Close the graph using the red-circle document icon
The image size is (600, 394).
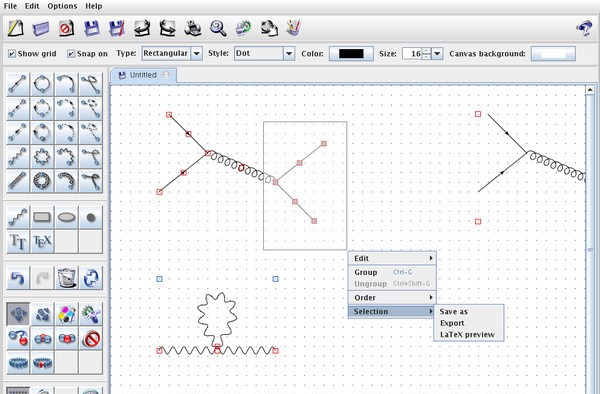pos(66,28)
